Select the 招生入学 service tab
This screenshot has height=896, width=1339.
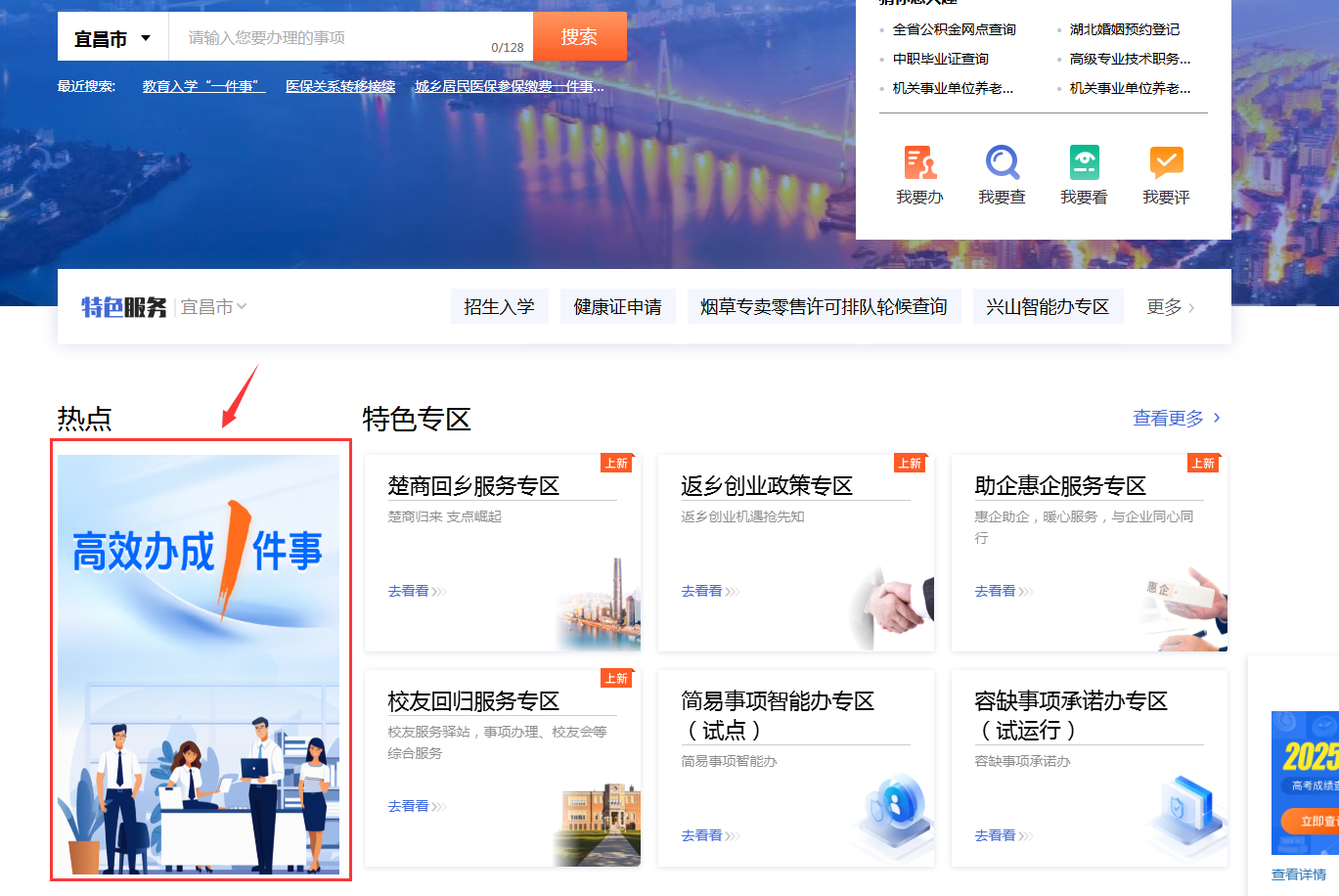tap(499, 307)
